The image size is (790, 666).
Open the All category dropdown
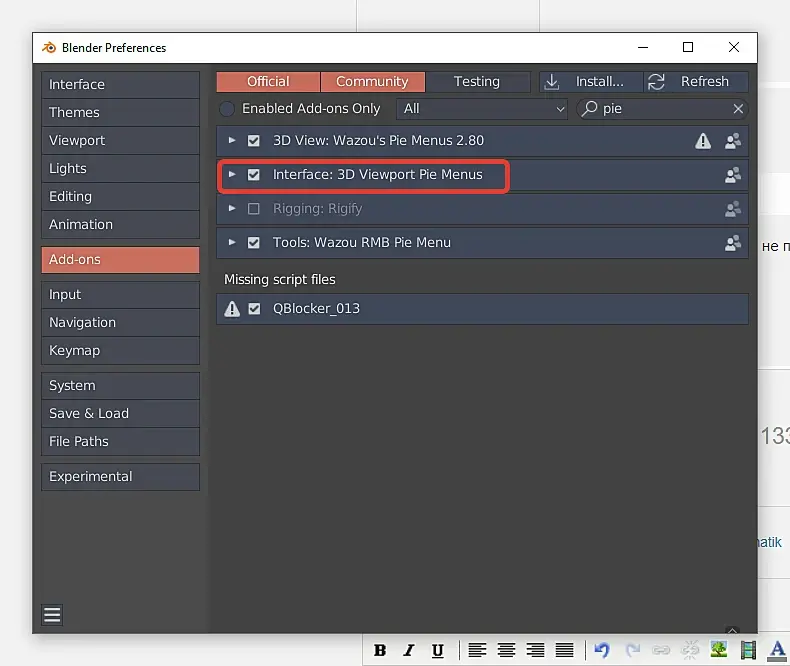[482, 109]
